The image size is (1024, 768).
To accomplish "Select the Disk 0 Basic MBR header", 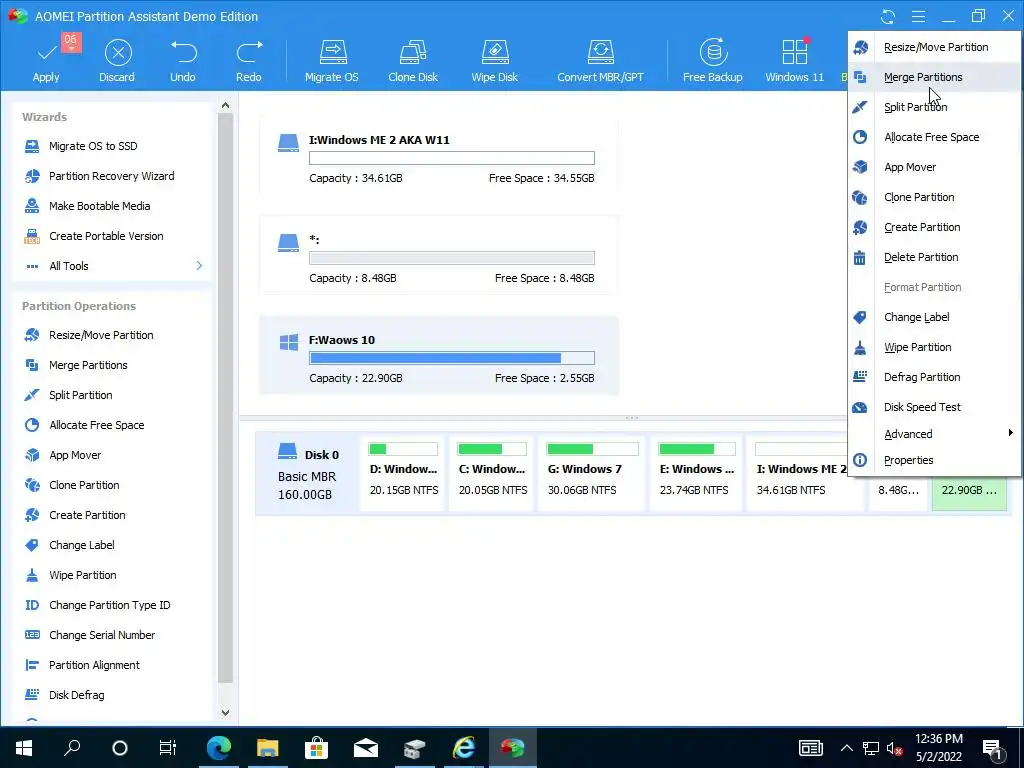I will point(308,474).
